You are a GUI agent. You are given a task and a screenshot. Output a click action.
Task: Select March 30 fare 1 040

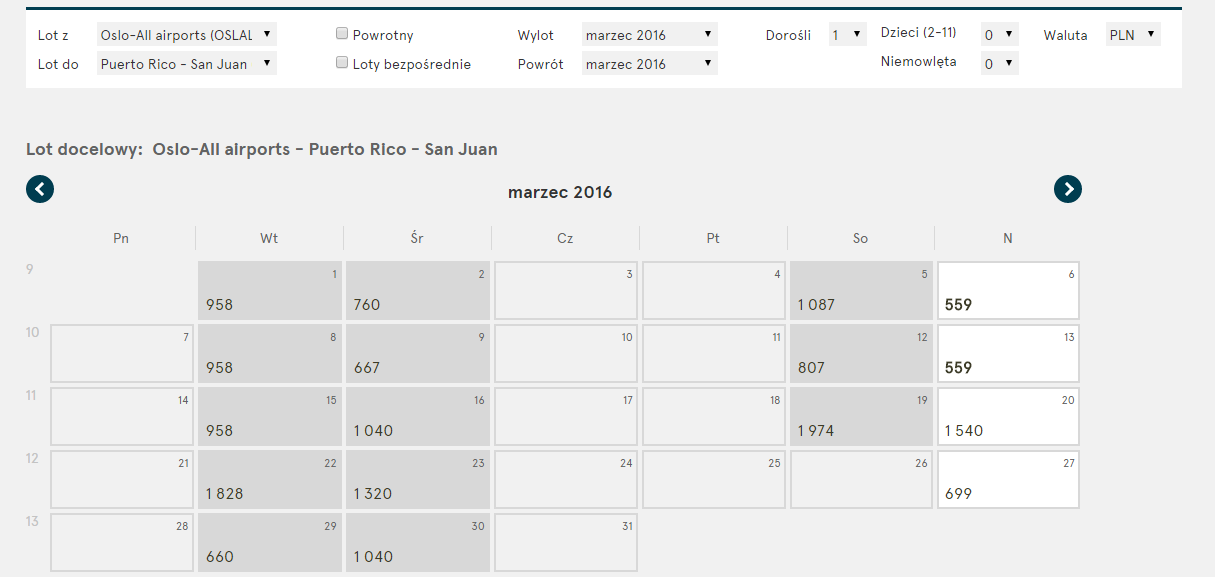pos(418,543)
